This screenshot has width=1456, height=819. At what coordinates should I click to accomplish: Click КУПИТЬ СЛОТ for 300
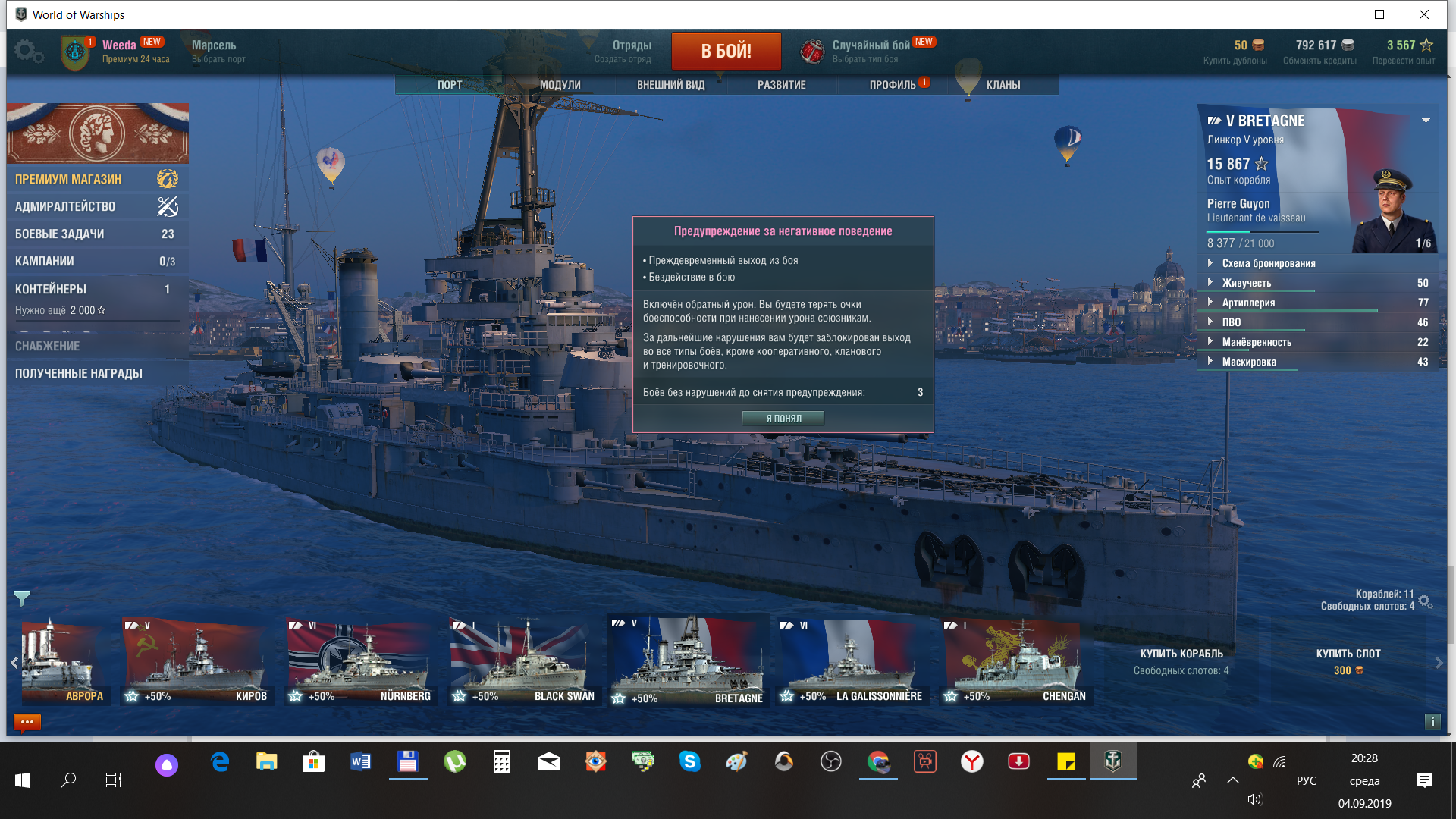coord(1348,661)
